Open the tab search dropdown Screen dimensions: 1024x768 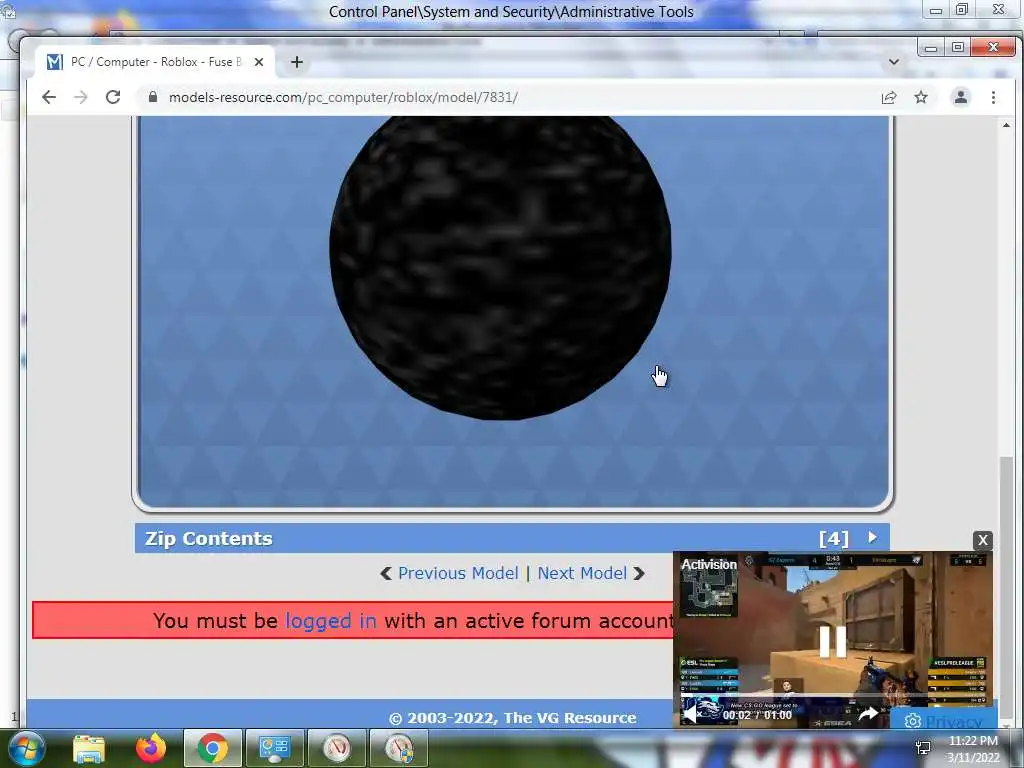(x=893, y=62)
